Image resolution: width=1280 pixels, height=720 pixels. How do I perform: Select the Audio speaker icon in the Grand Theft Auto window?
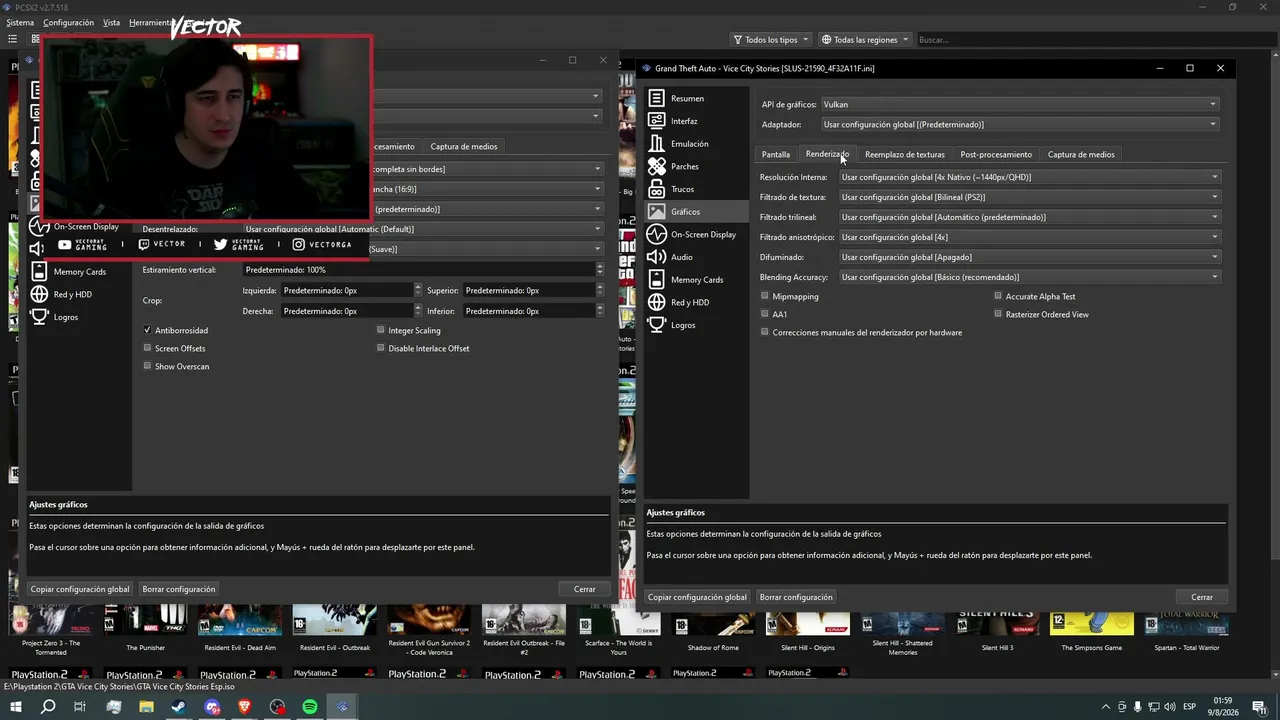[656, 257]
